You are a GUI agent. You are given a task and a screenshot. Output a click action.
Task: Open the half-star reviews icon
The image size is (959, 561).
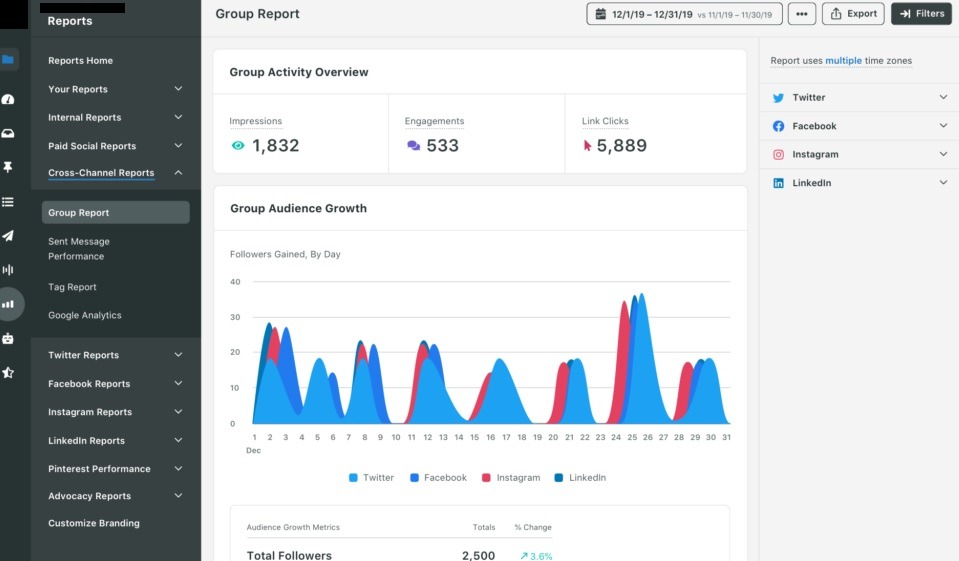(8, 373)
